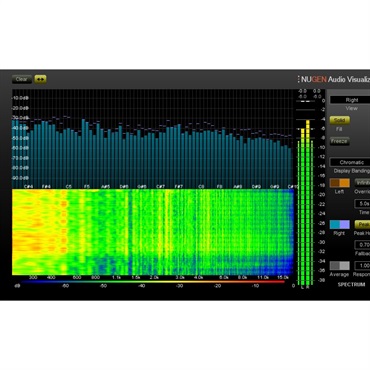Click the 1.00 Response value field
The height and width of the screenshot is (370, 370).
point(362,266)
